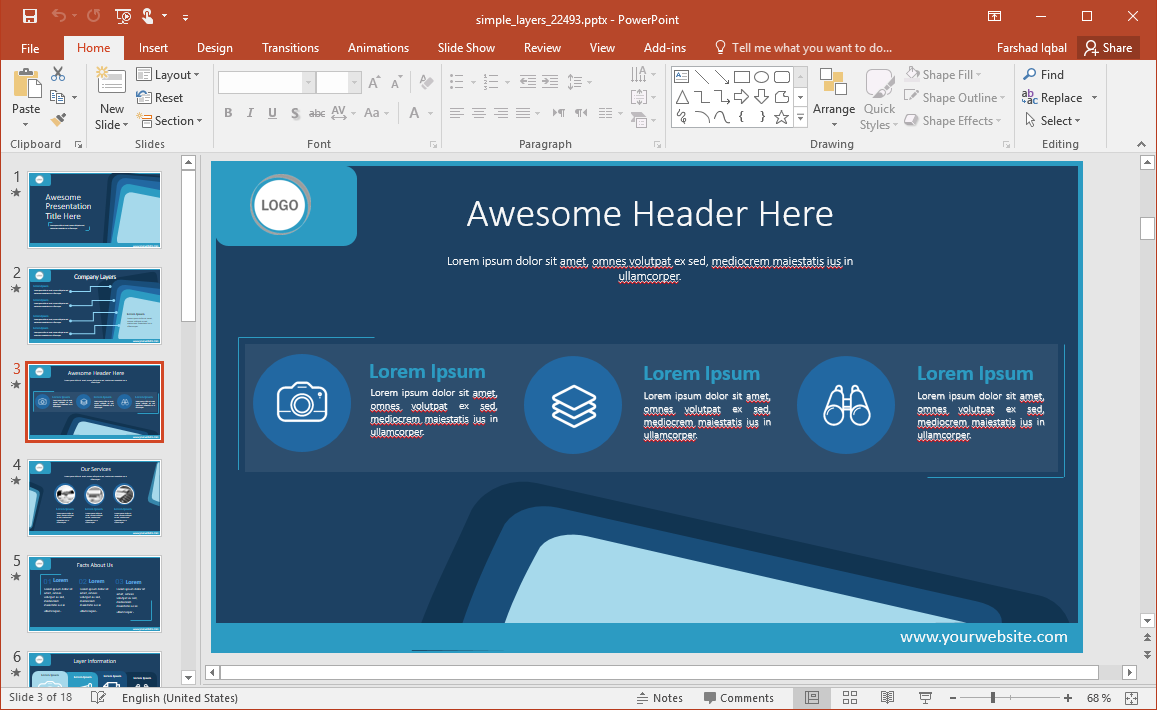The width and height of the screenshot is (1157, 710).
Task: Click the Share button
Action: pyautogui.click(x=1108, y=48)
